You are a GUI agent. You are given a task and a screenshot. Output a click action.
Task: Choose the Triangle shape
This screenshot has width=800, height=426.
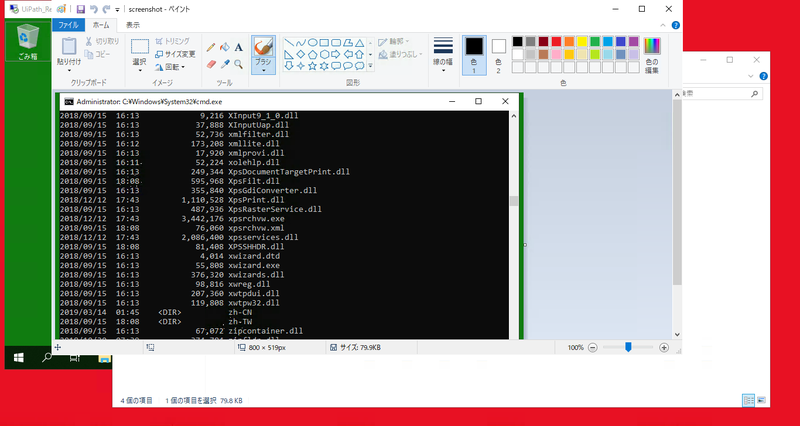click(360, 43)
